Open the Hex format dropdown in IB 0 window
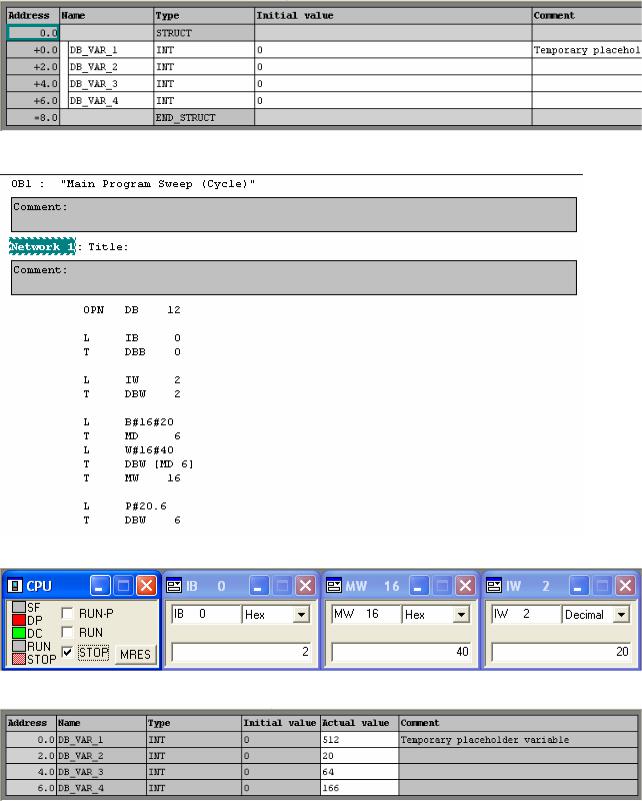 pyautogui.click(x=301, y=615)
